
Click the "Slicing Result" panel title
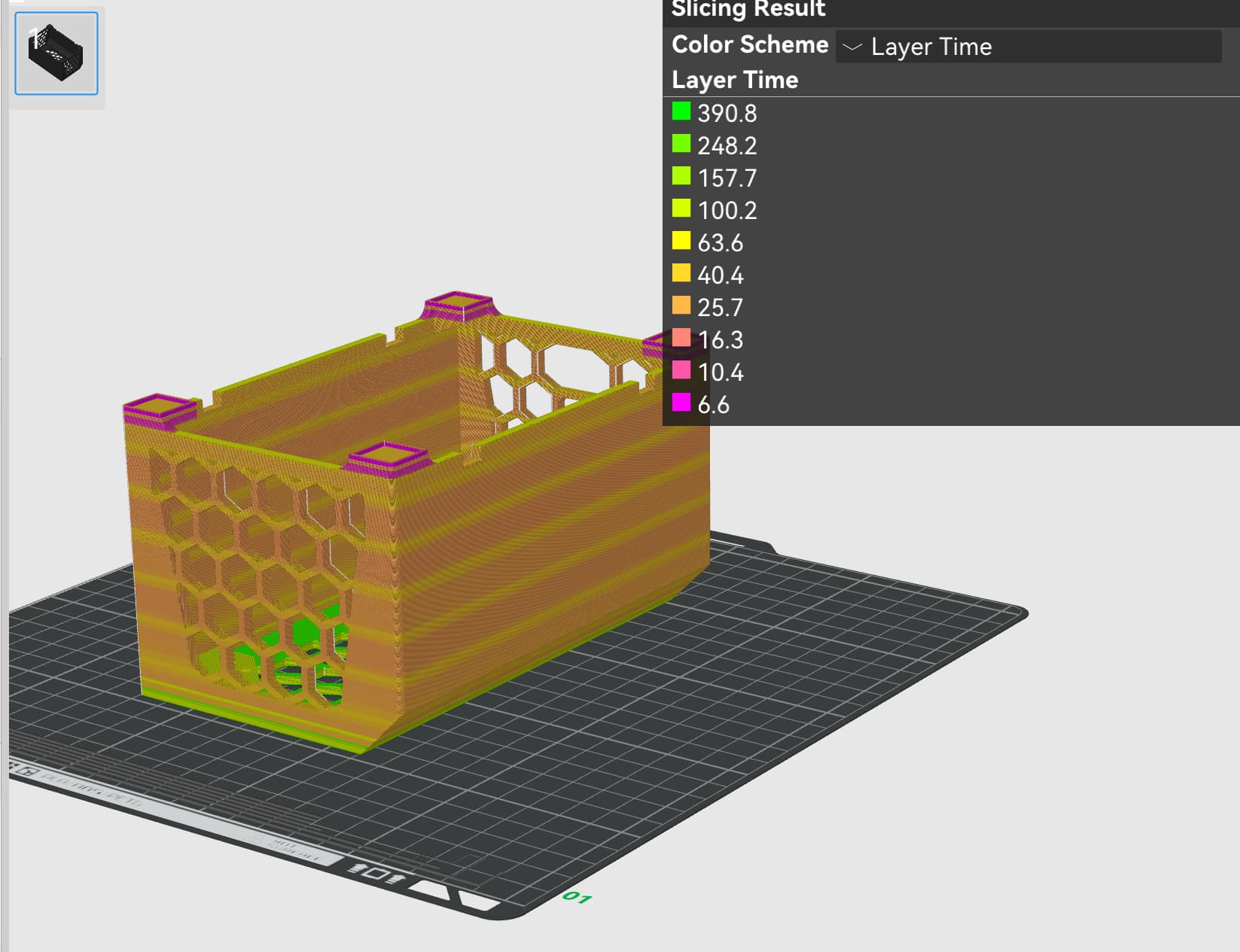[748, 9]
